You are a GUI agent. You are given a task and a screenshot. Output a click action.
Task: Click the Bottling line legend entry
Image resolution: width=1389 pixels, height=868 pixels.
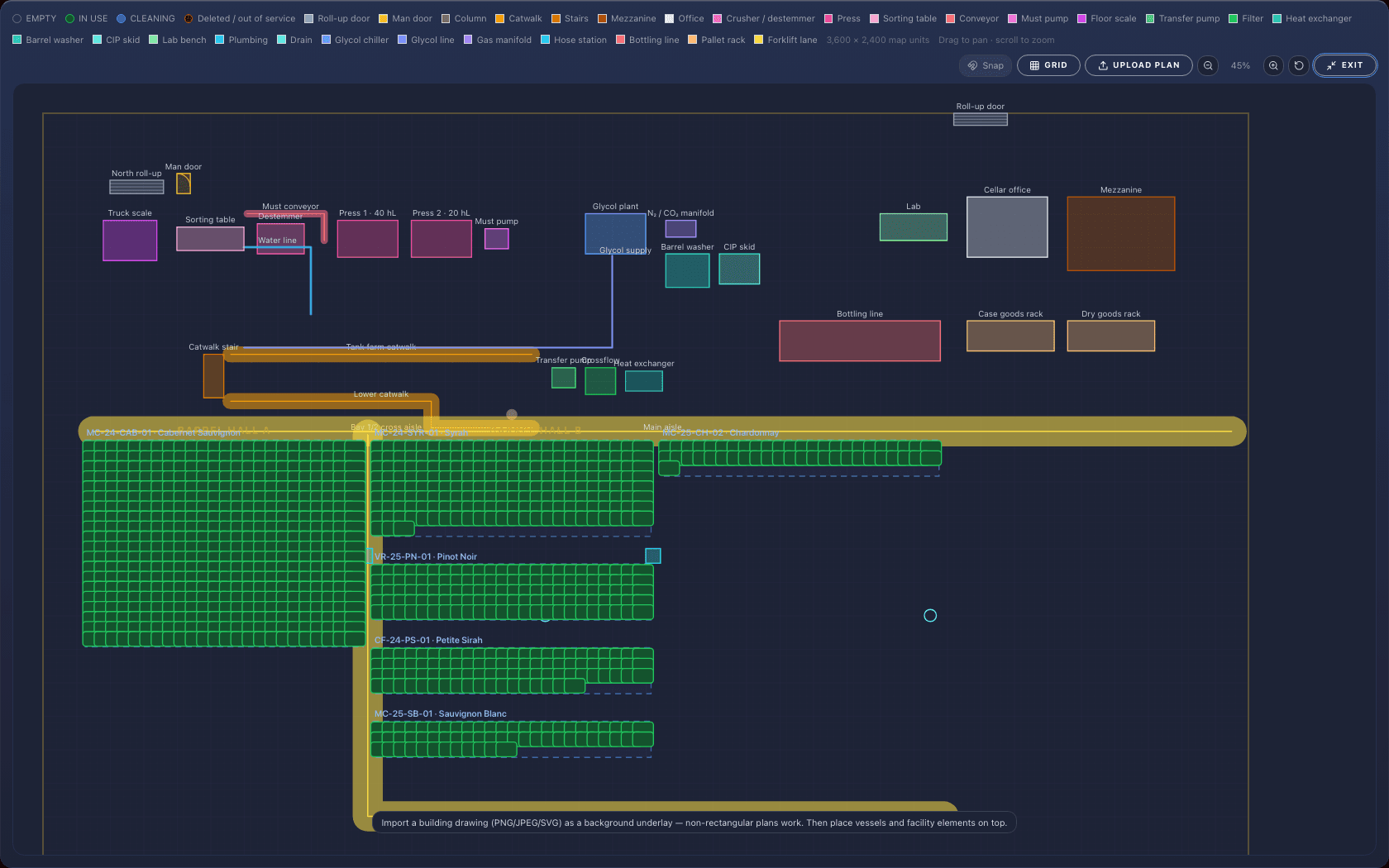point(647,40)
